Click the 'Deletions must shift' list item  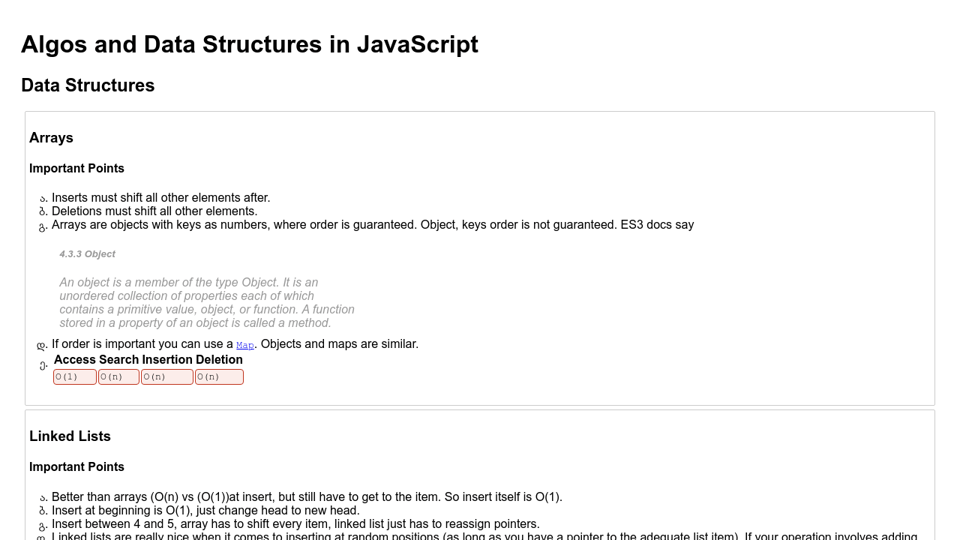click(155, 211)
